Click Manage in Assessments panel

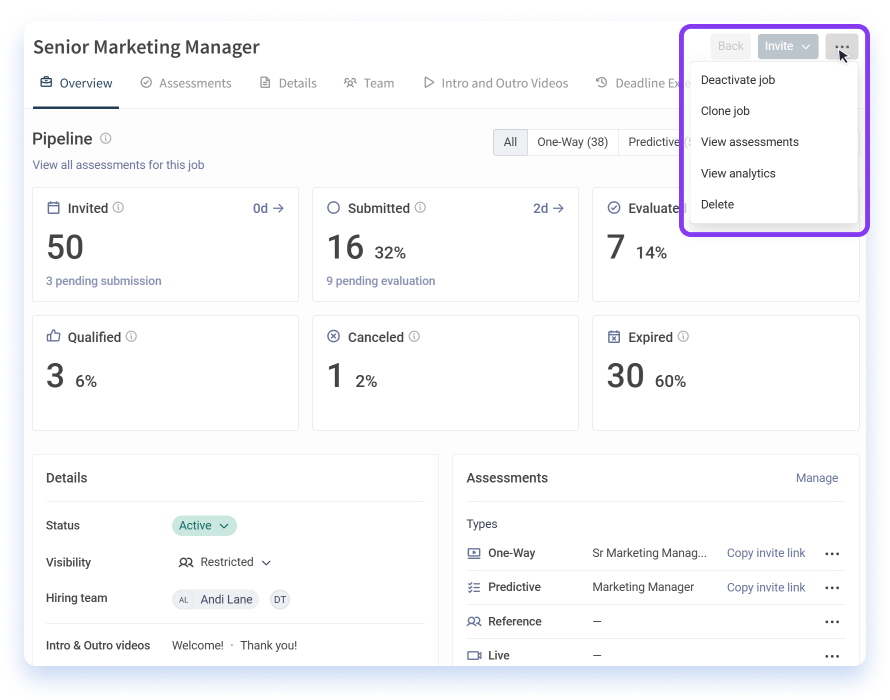click(817, 478)
